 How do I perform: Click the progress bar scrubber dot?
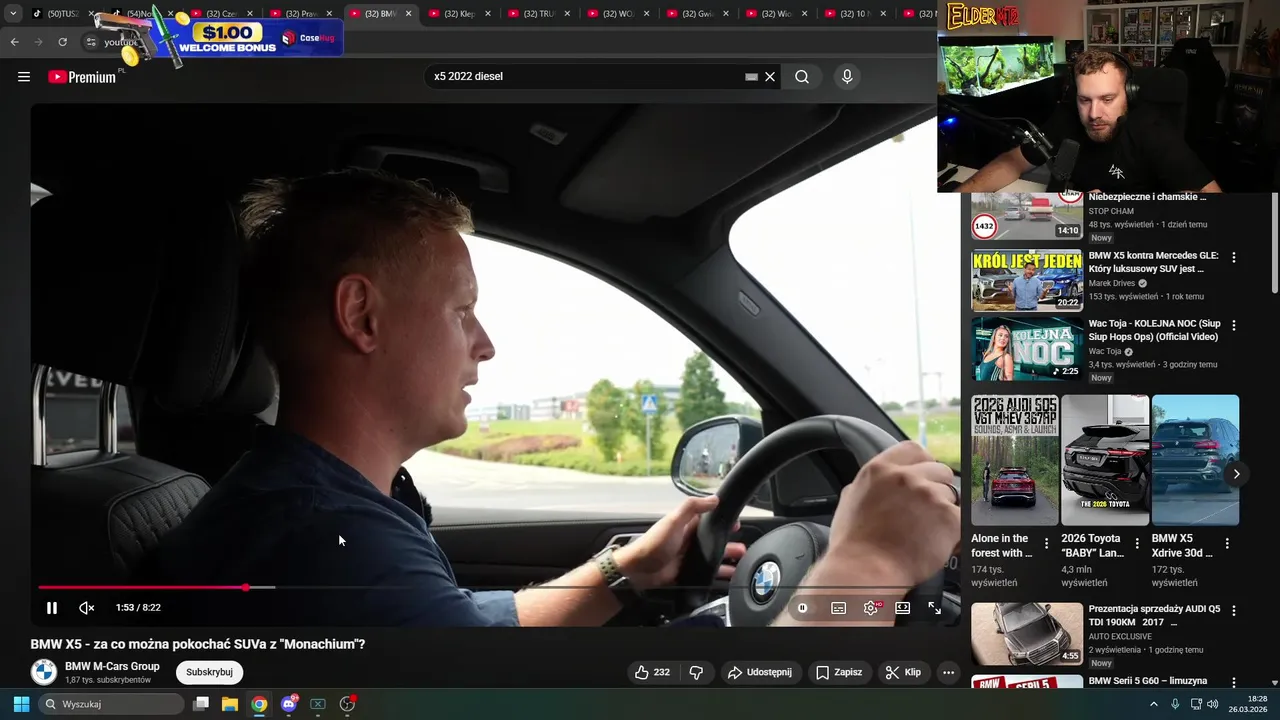click(246, 587)
